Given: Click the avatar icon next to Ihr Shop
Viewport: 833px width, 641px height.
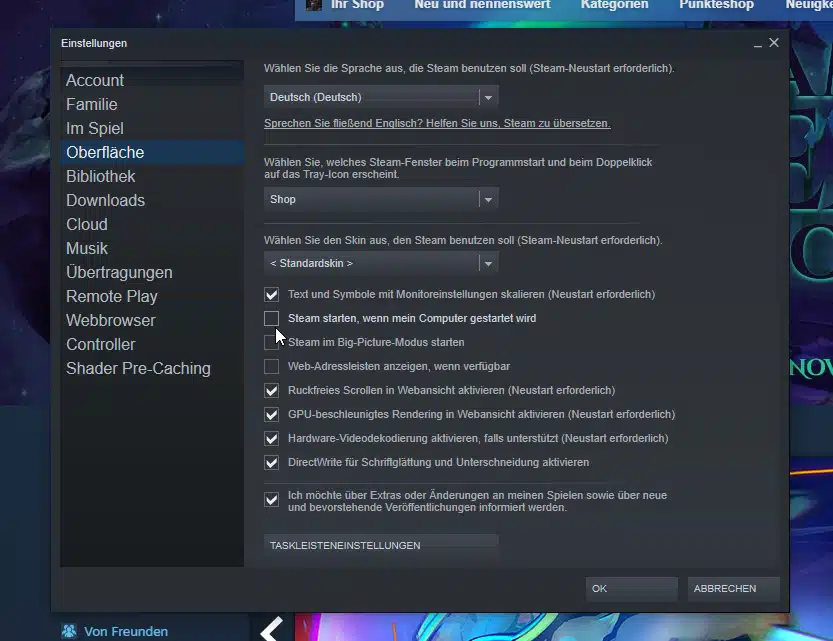Looking at the screenshot, I should pos(313,5).
